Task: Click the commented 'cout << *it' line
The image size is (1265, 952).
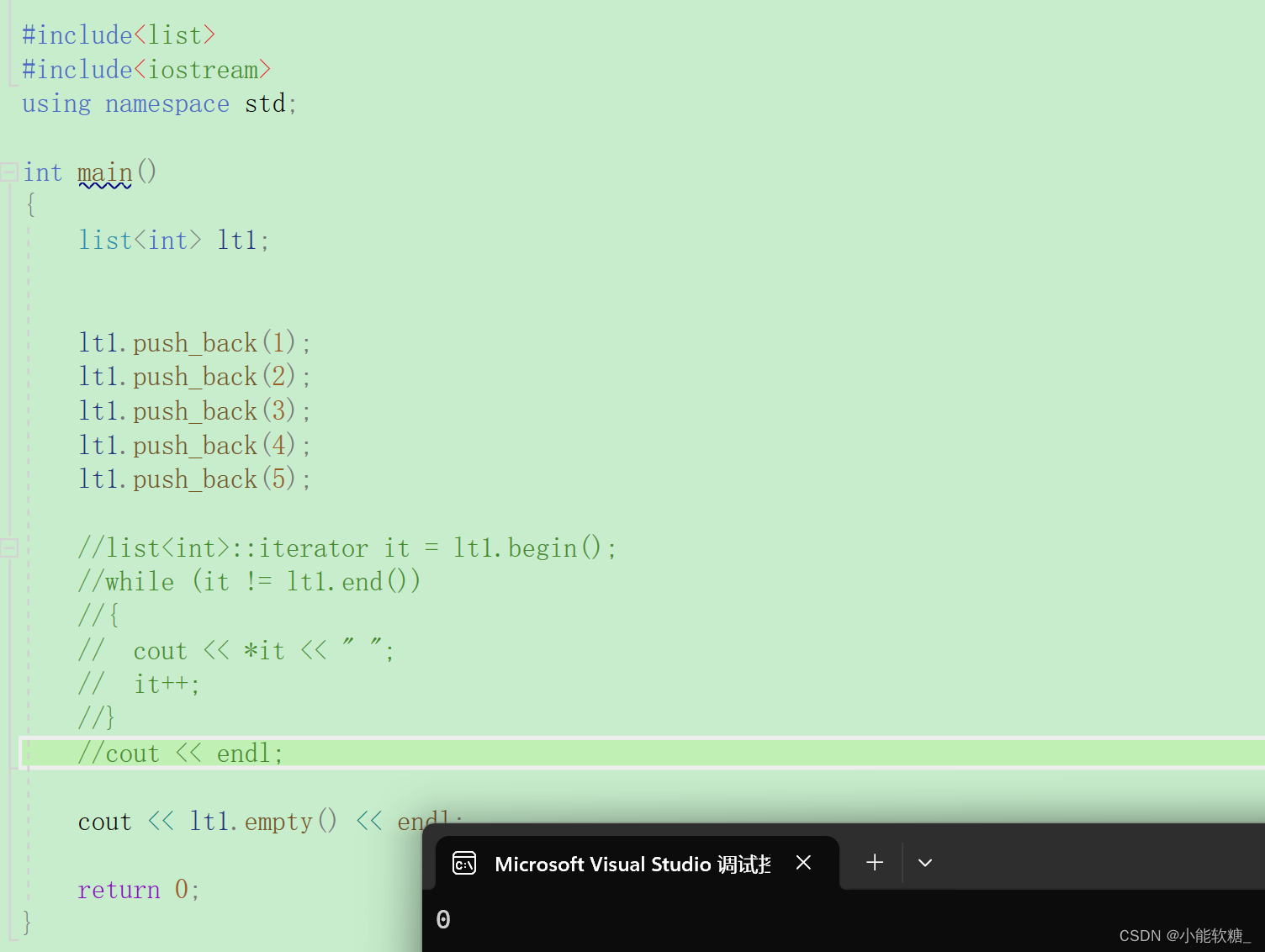Action: click(x=236, y=651)
